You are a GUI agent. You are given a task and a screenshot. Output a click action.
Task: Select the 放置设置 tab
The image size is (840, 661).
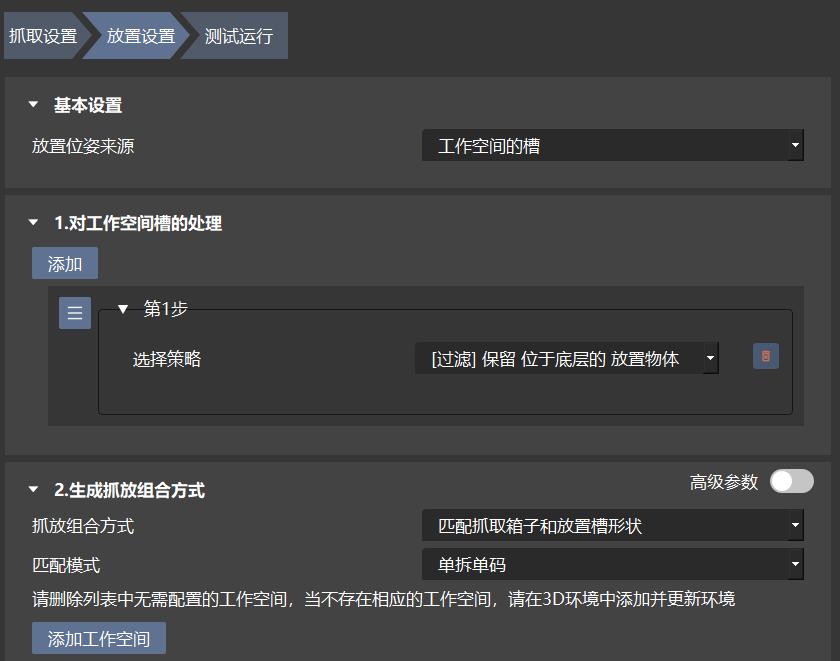[140, 36]
